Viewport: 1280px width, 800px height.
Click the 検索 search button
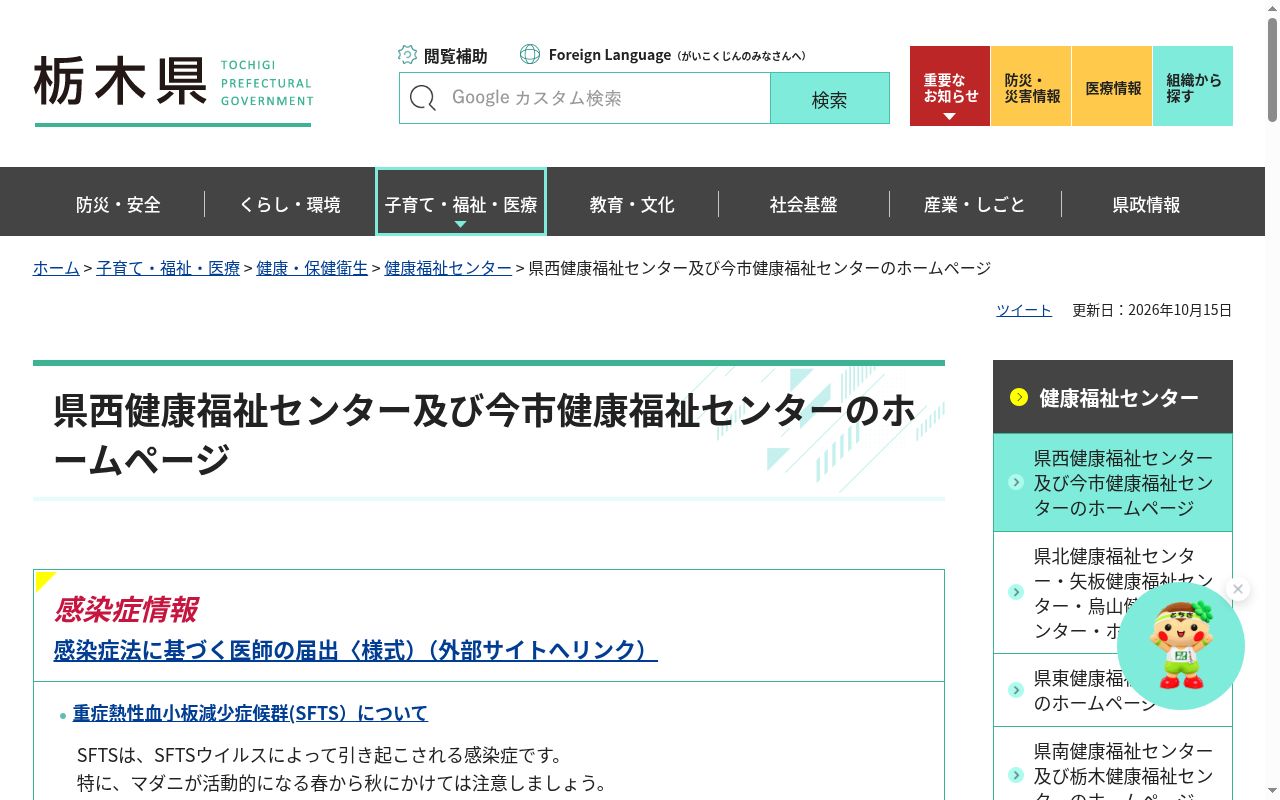click(x=830, y=98)
